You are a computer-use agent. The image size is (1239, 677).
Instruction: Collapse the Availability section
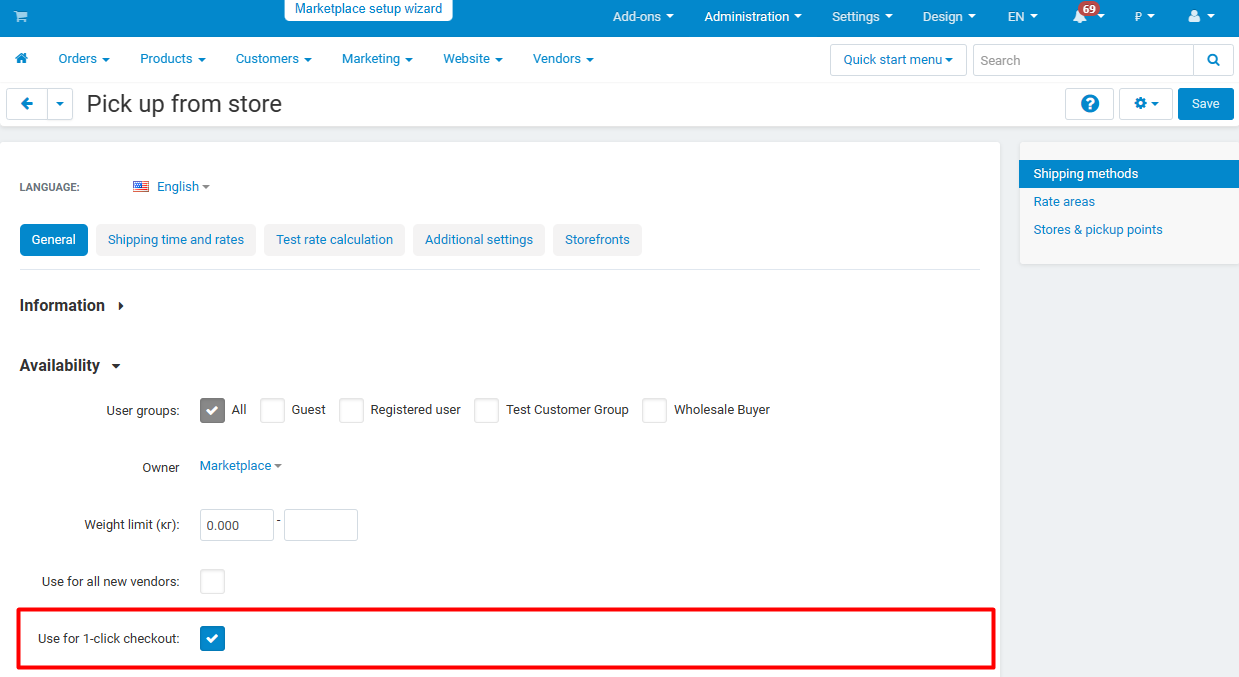tap(70, 366)
